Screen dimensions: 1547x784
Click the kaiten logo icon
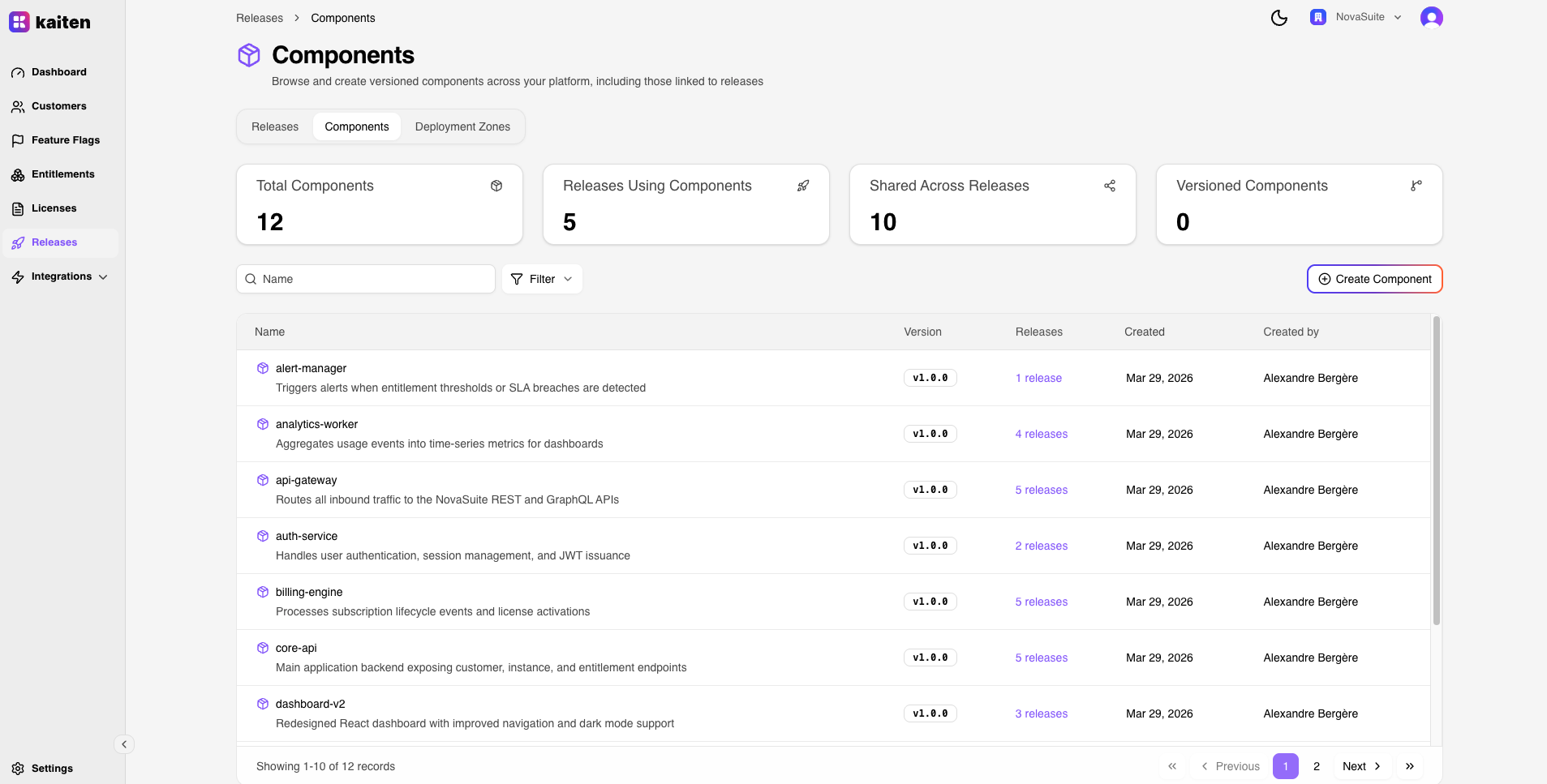pos(19,22)
